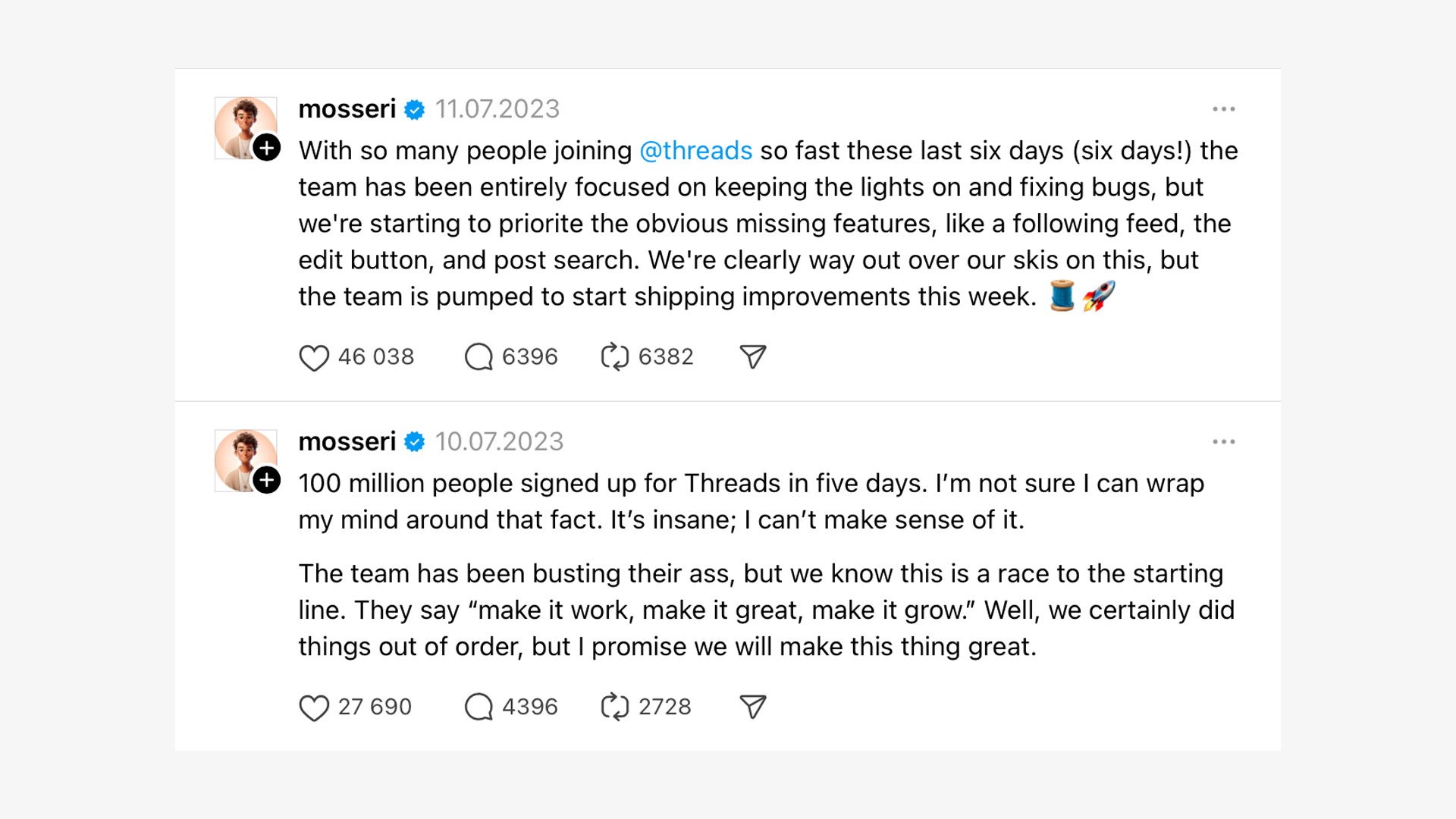Share the 11.07.2023 post via the send icon
Screen dimensions: 1456x819
coord(752,357)
